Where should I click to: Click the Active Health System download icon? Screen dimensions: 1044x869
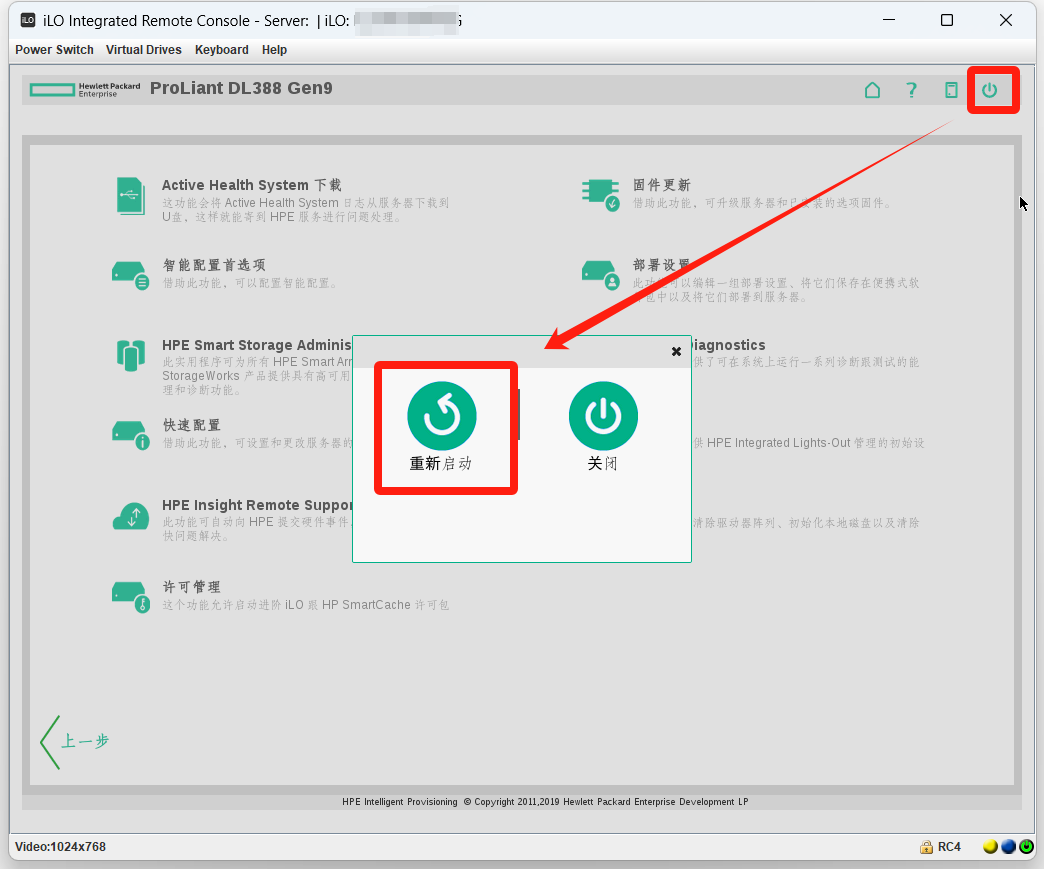click(131, 195)
